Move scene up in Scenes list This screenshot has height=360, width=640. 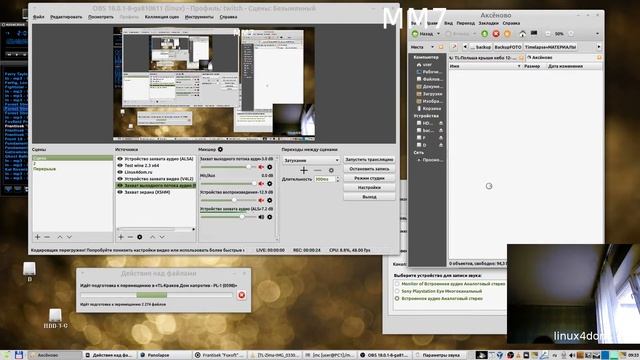[60, 237]
